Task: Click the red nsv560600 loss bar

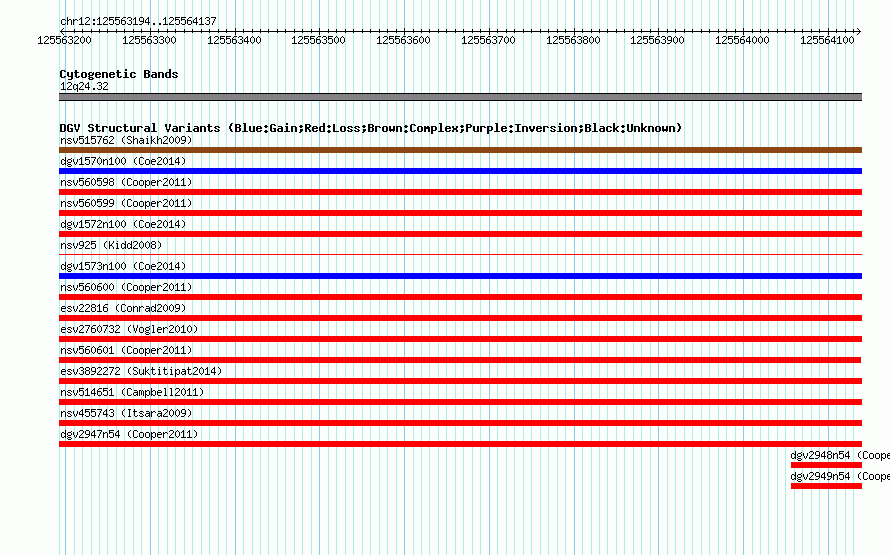Action: [x=460, y=297]
